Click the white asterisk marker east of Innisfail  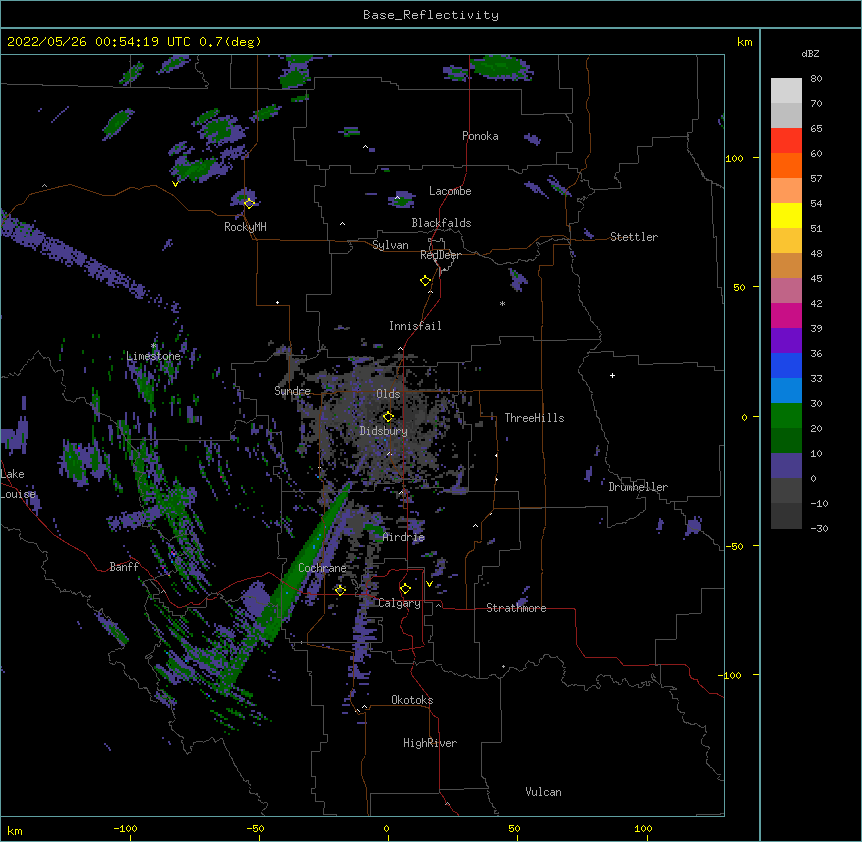point(502,303)
